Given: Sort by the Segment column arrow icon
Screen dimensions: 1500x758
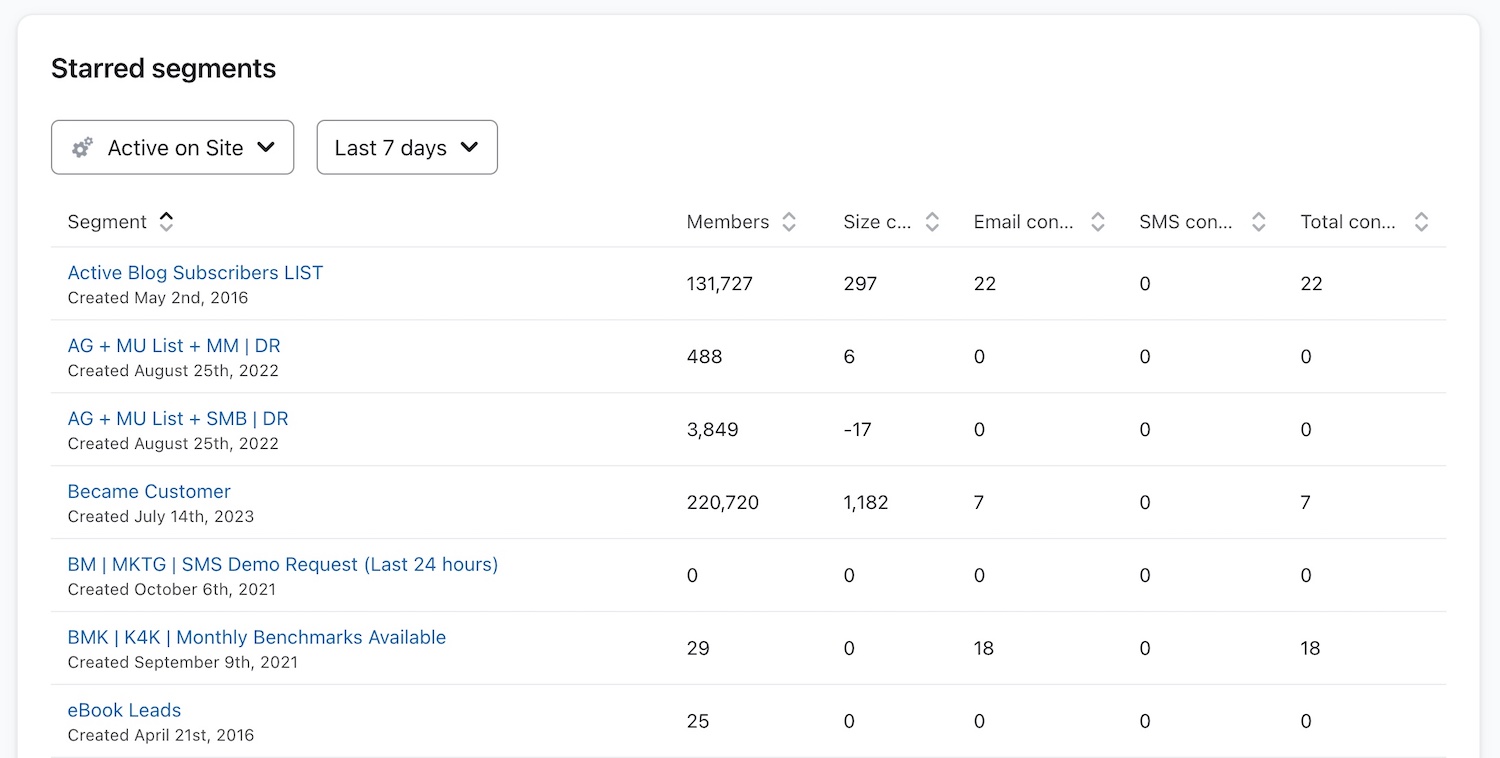Looking at the screenshot, I should (166, 222).
